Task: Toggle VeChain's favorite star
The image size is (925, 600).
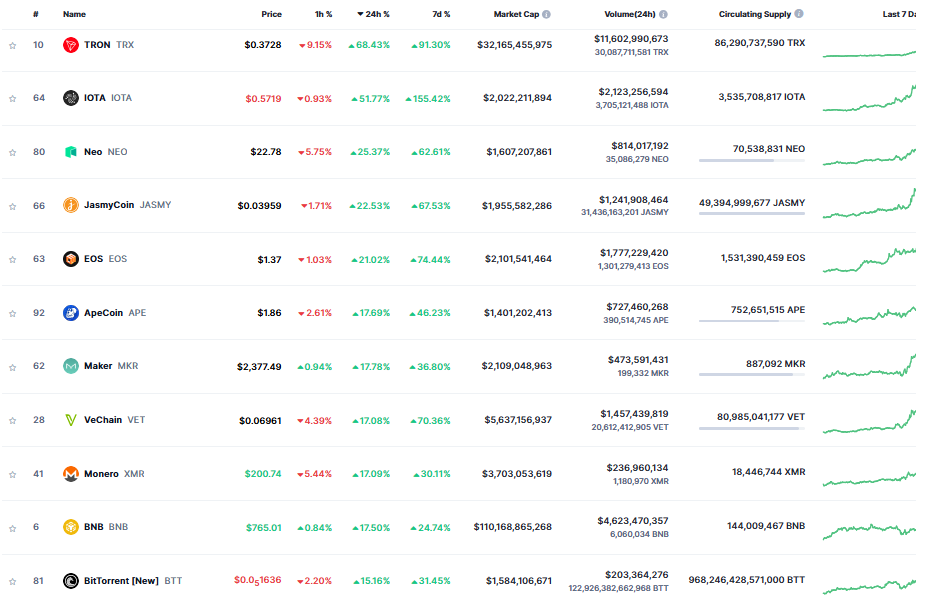Action: (x=12, y=421)
